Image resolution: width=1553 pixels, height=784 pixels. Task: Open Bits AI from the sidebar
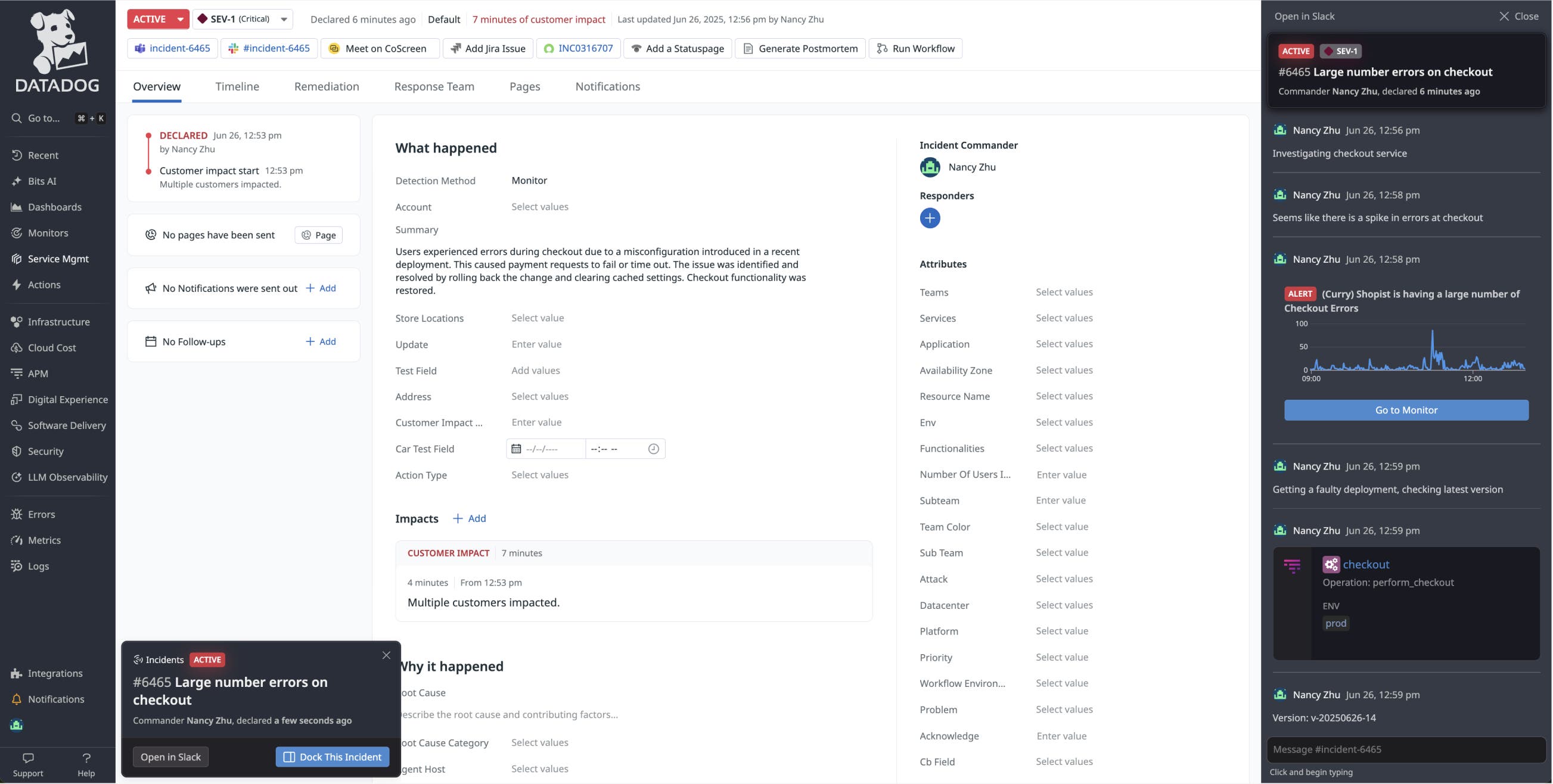(x=42, y=181)
